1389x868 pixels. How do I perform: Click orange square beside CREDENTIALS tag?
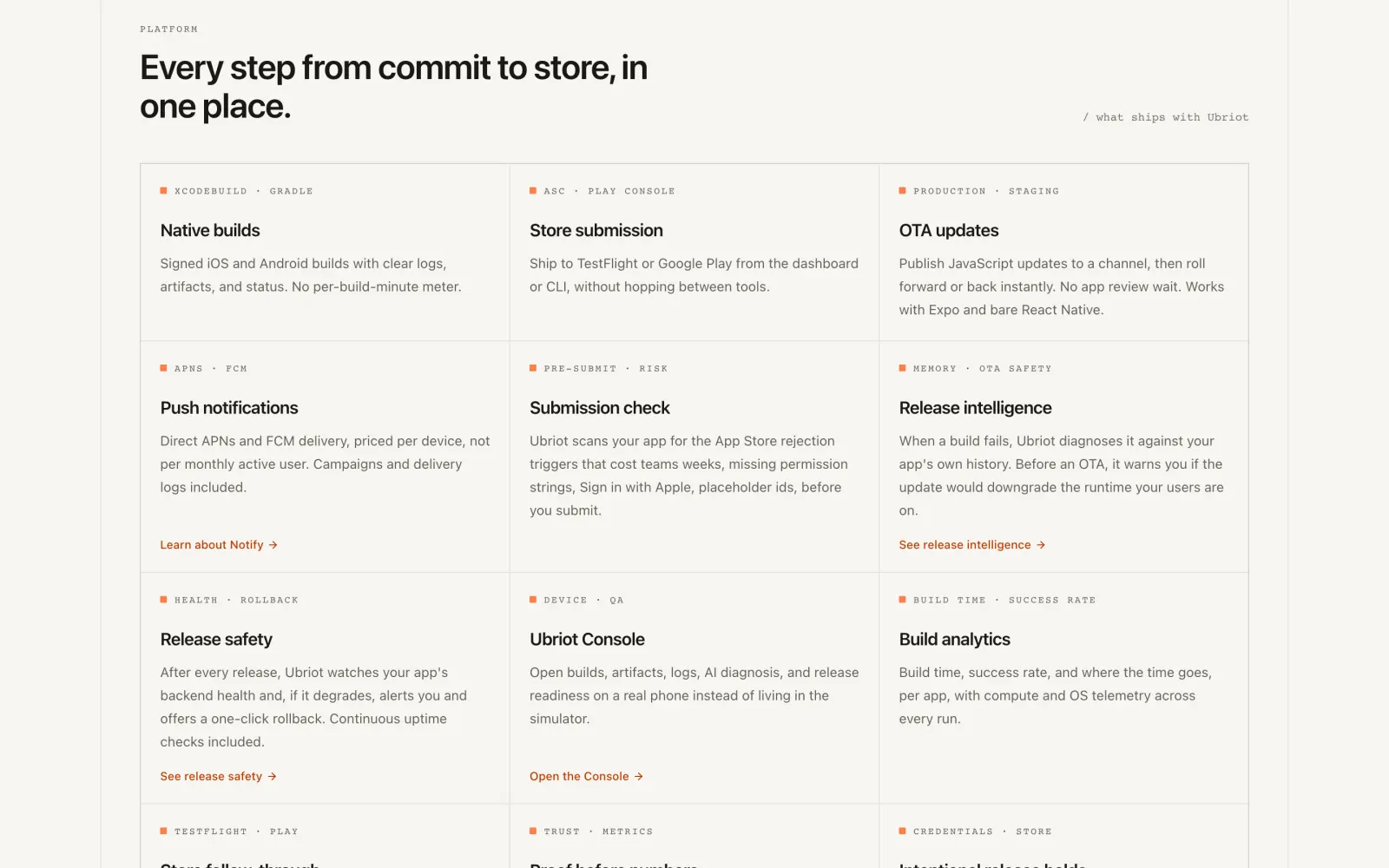point(903,832)
